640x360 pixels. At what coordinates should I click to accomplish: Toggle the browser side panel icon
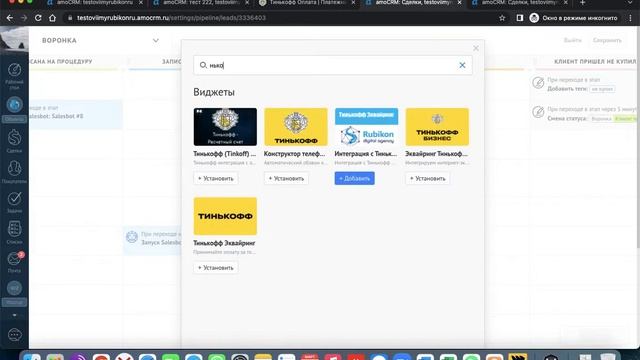pos(520,18)
